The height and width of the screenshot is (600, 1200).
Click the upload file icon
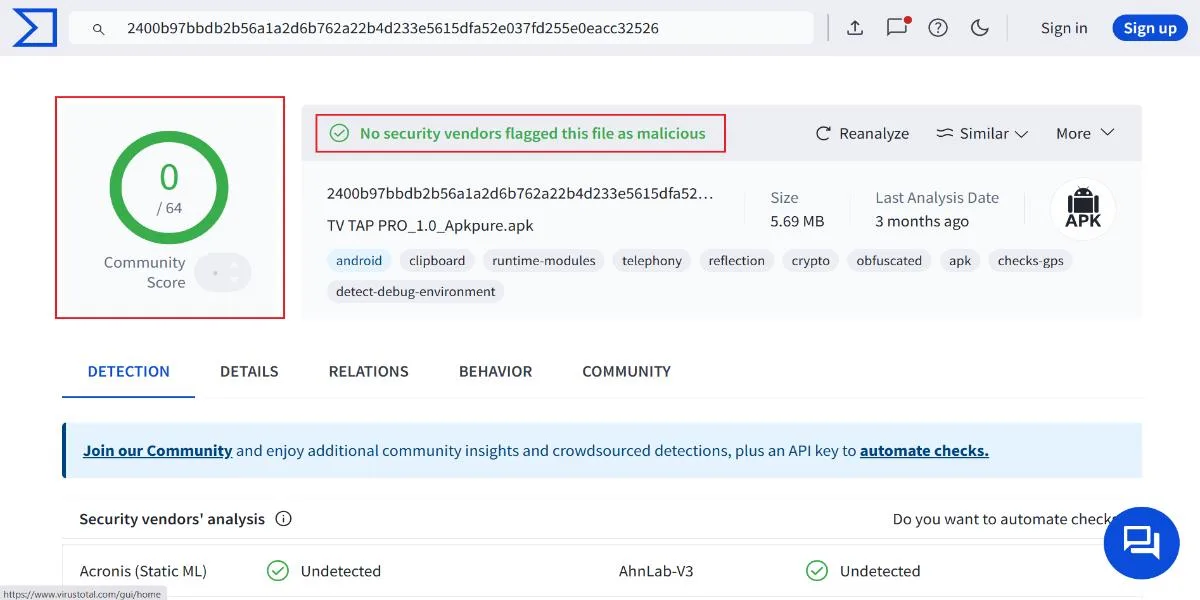click(855, 28)
